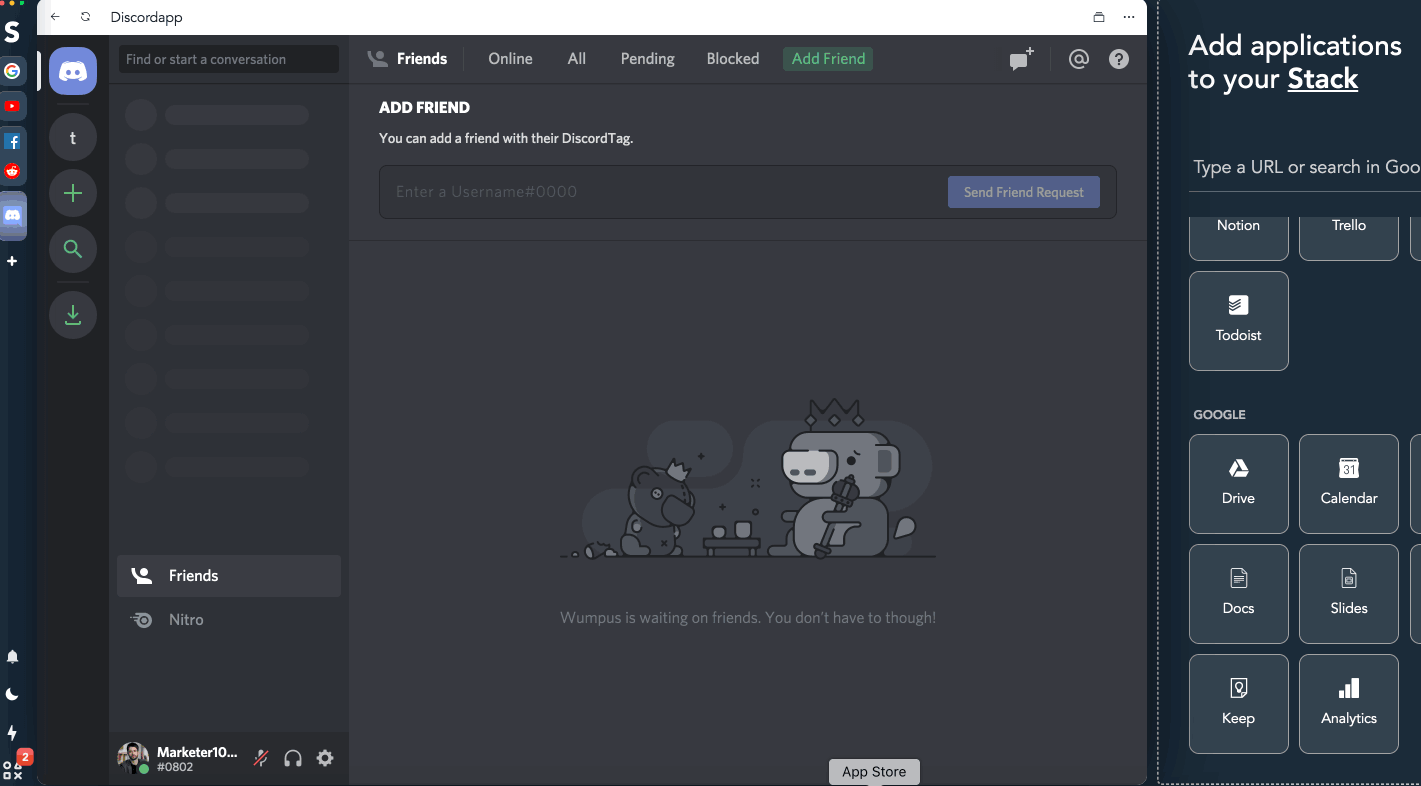The width and height of the screenshot is (1421, 786).
Task: Open recent mentions with the @ icon
Action: coord(1079,59)
